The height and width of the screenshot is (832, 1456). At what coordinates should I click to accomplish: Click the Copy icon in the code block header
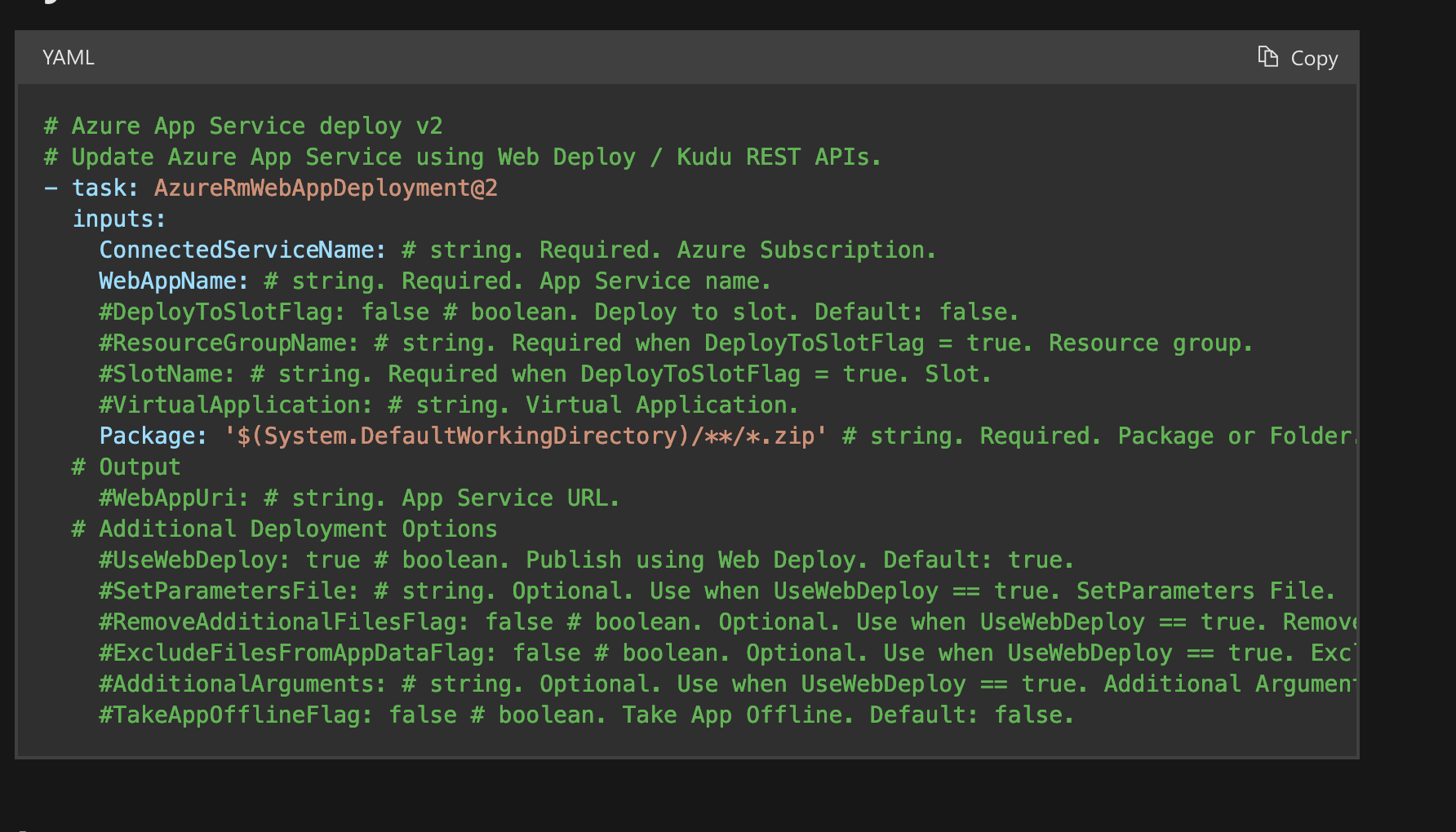click(1267, 56)
